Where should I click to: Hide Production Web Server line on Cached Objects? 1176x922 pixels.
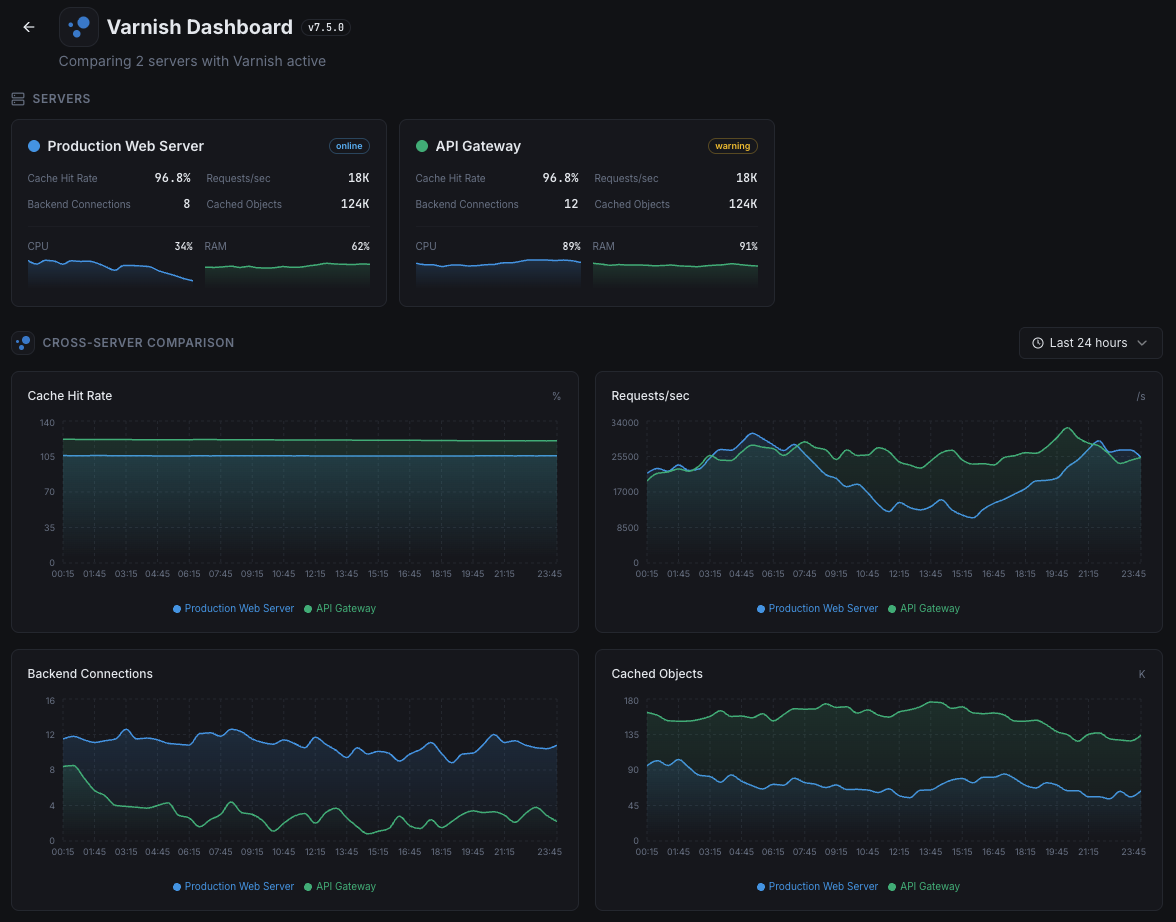[x=817, y=886]
